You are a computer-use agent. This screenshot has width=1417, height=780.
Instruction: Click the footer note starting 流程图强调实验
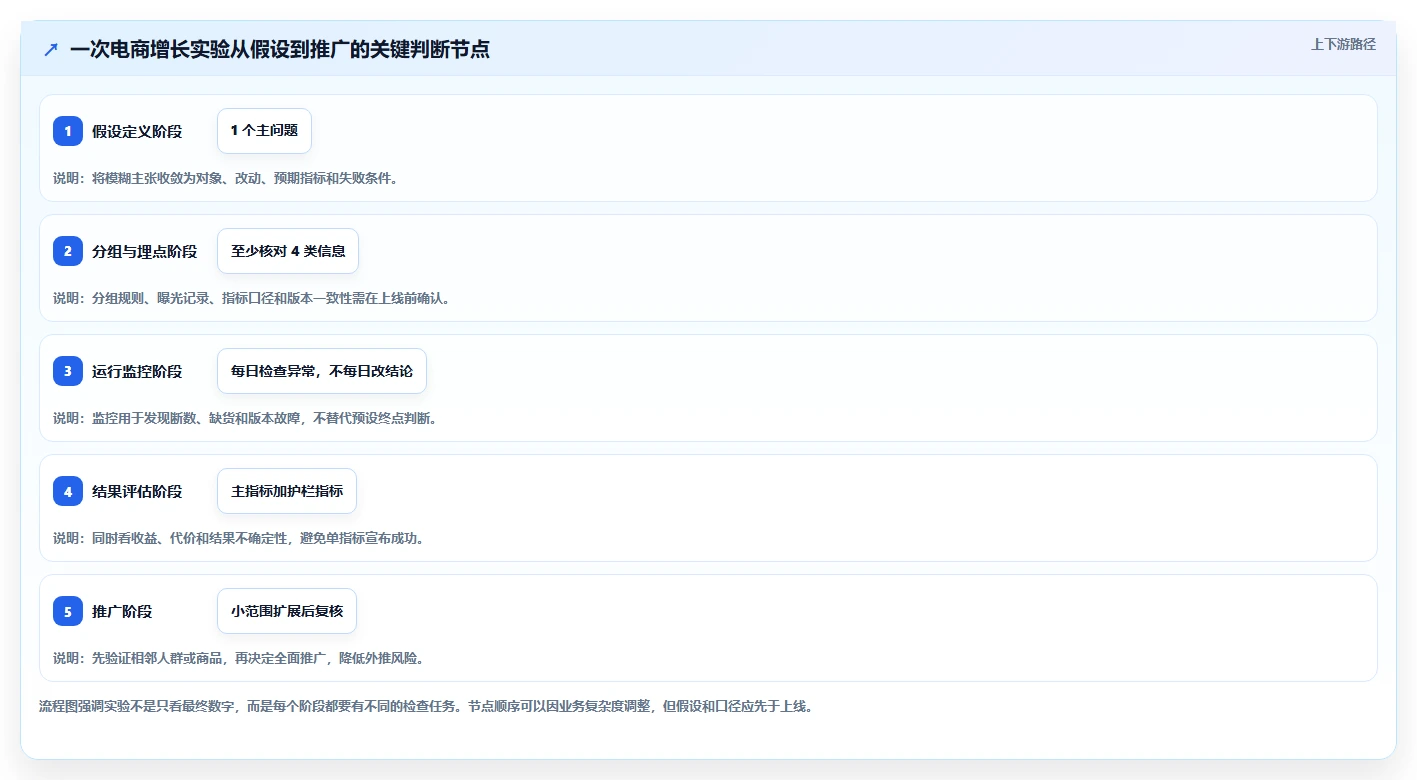[x=426, y=706]
